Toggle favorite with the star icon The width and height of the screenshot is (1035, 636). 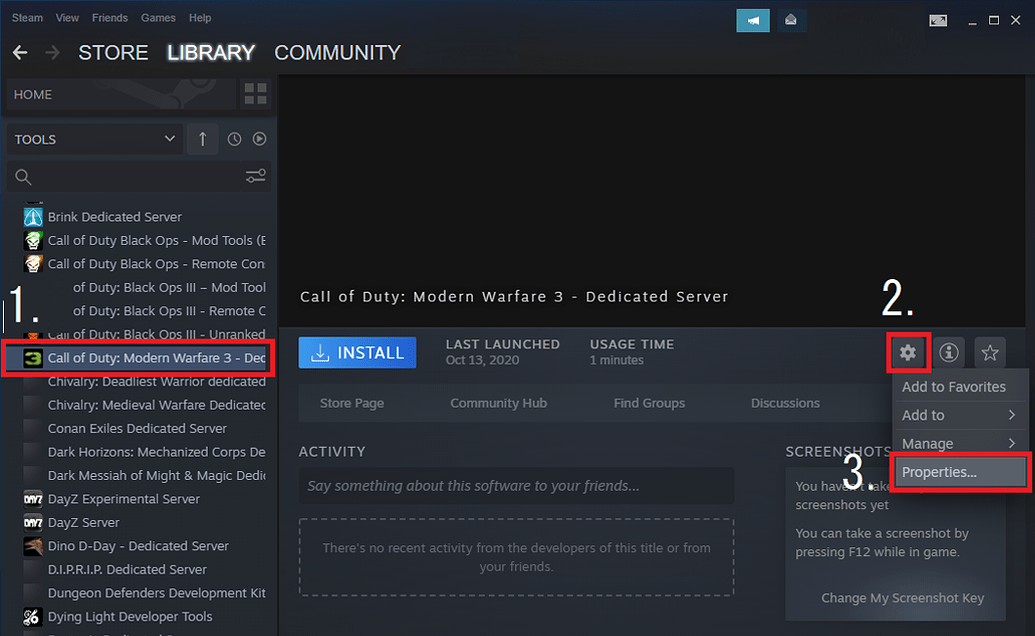989,352
